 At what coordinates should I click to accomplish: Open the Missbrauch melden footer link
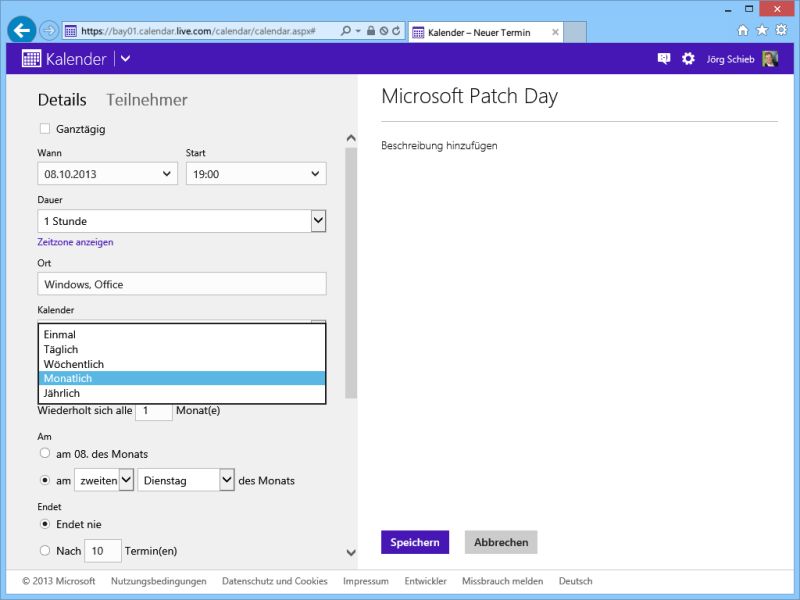coord(503,581)
